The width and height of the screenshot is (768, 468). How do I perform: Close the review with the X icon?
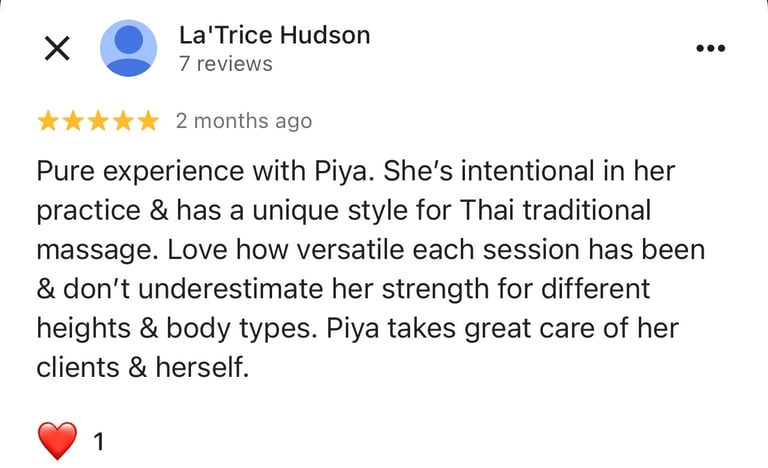tap(57, 49)
